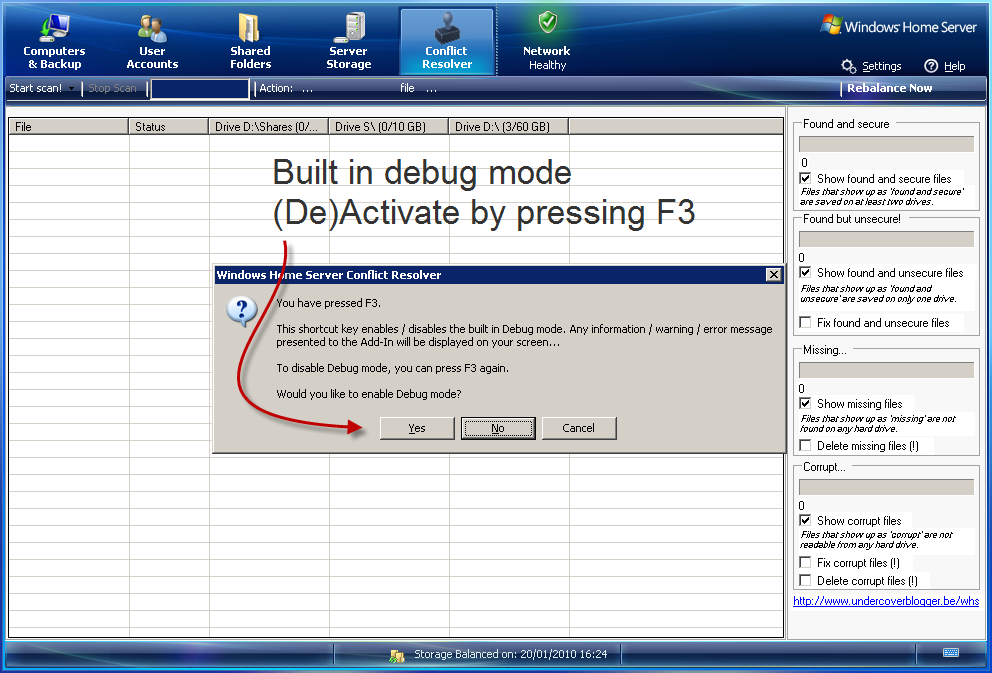
Task: Open the Server Storage tab
Action: point(349,42)
